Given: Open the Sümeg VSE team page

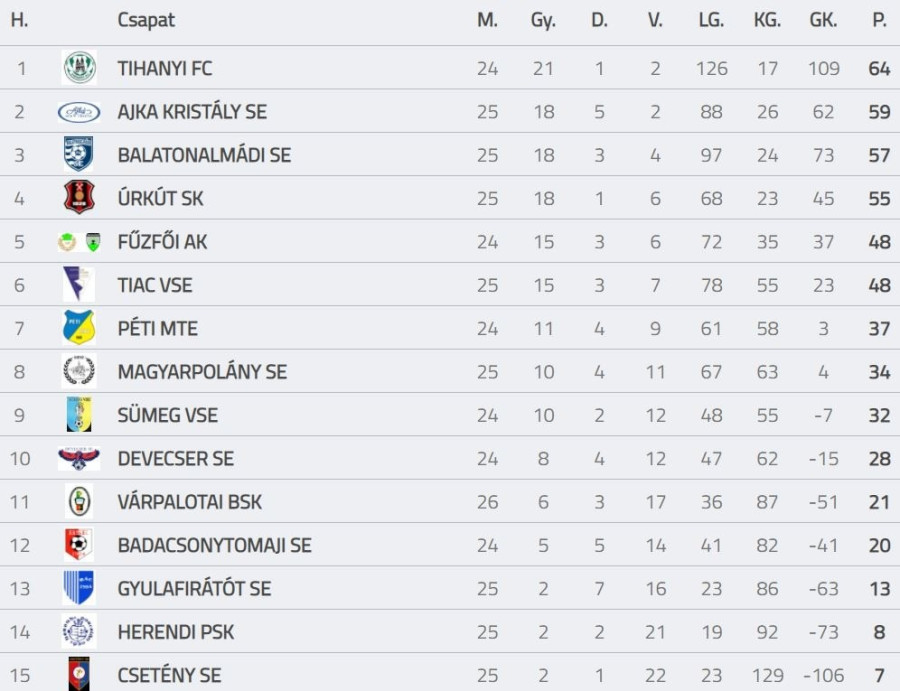Looking at the screenshot, I should (167, 415).
